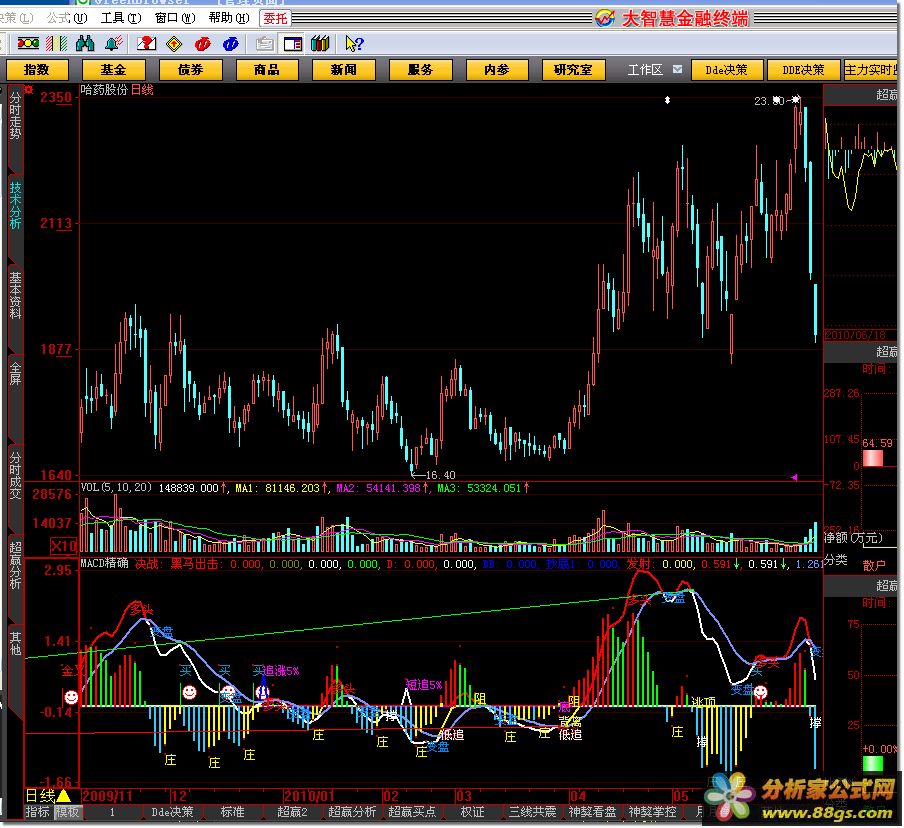This screenshot has height=828, width=904.
Task: Click the 新闻 button
Action: pos(344,70)
